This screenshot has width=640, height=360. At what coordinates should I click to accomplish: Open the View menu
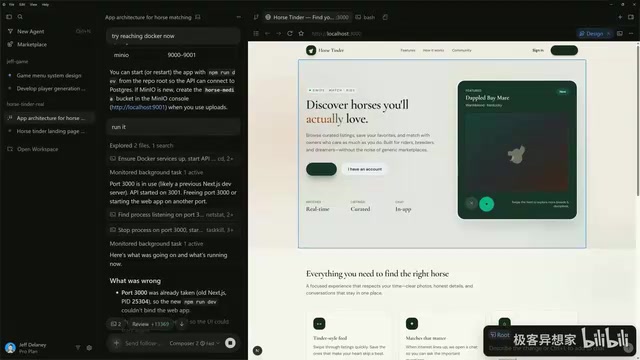coord(33,4)
